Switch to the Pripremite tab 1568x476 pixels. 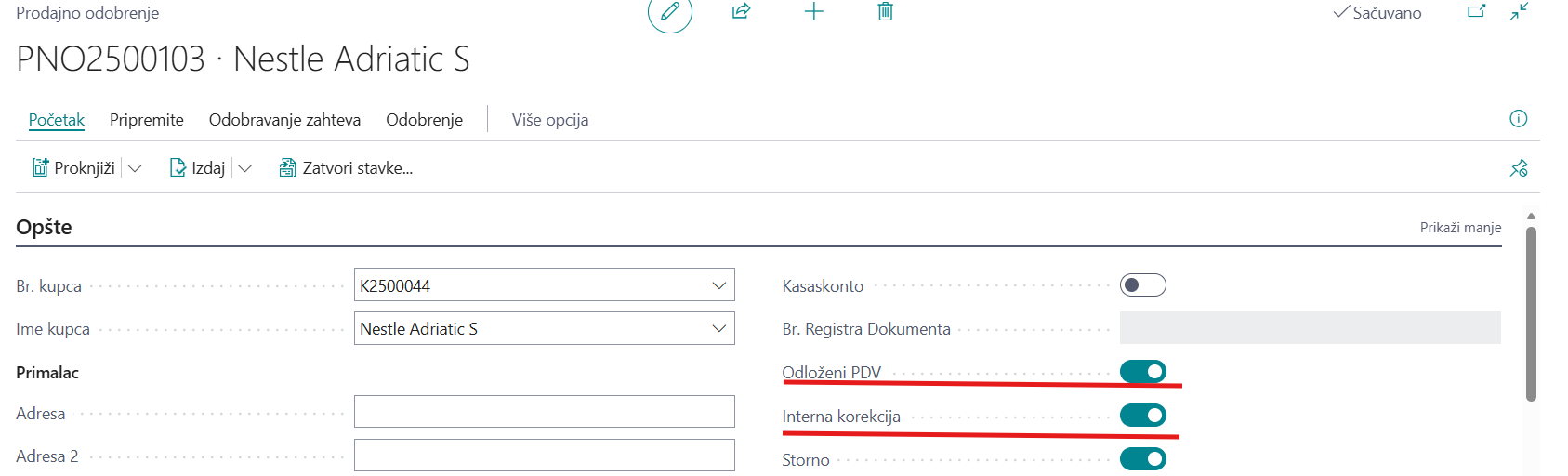pos(147,120)
